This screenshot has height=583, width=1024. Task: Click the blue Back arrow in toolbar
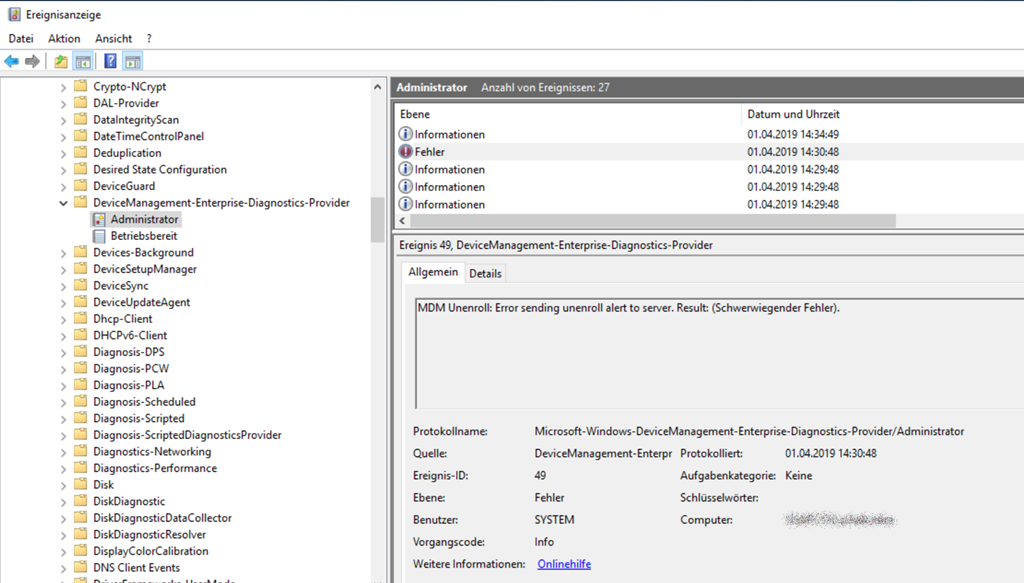pyautogui.click(x=12, y=62)
